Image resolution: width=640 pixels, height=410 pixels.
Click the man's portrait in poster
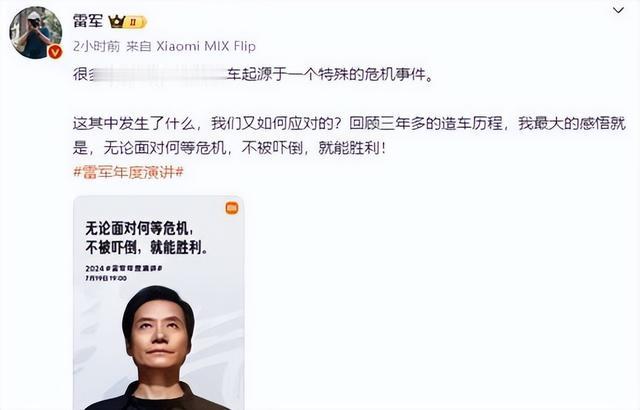pyautogui.click(x=158, y=348)
